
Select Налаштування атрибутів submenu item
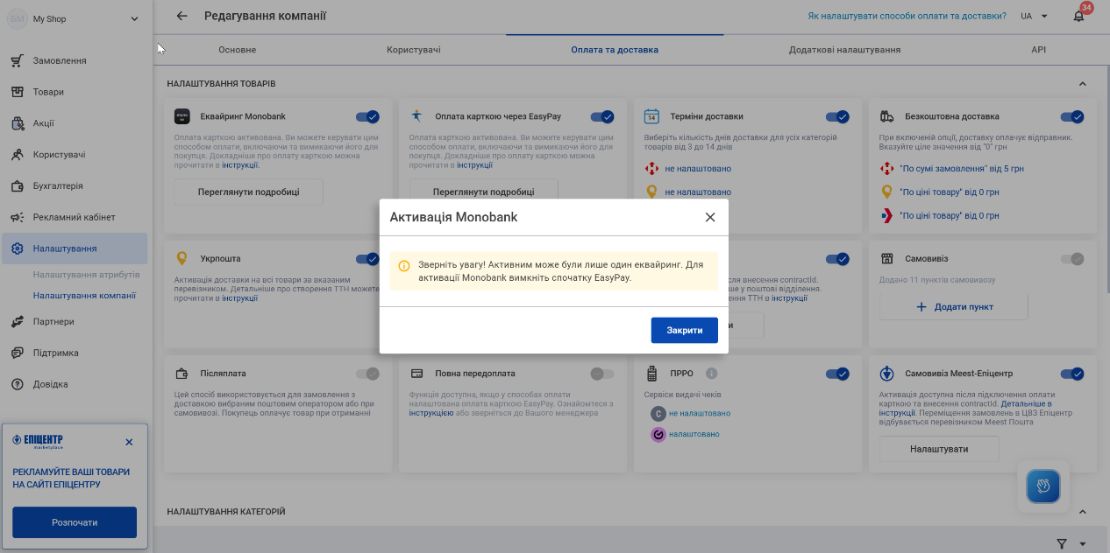[x=86, y=275]
